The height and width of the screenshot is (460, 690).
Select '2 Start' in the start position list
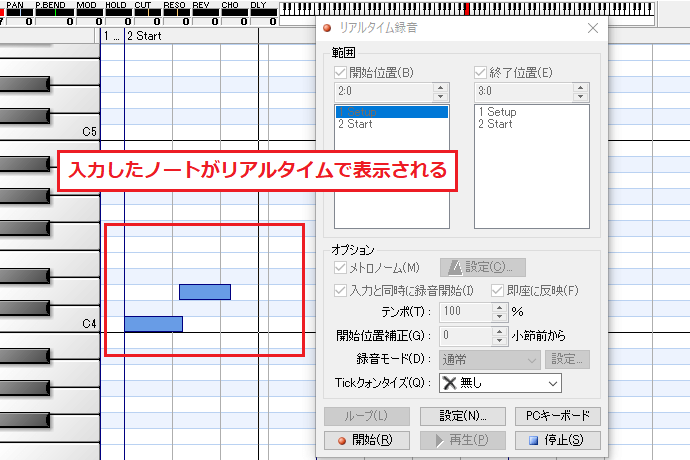(x=355, y=125)
